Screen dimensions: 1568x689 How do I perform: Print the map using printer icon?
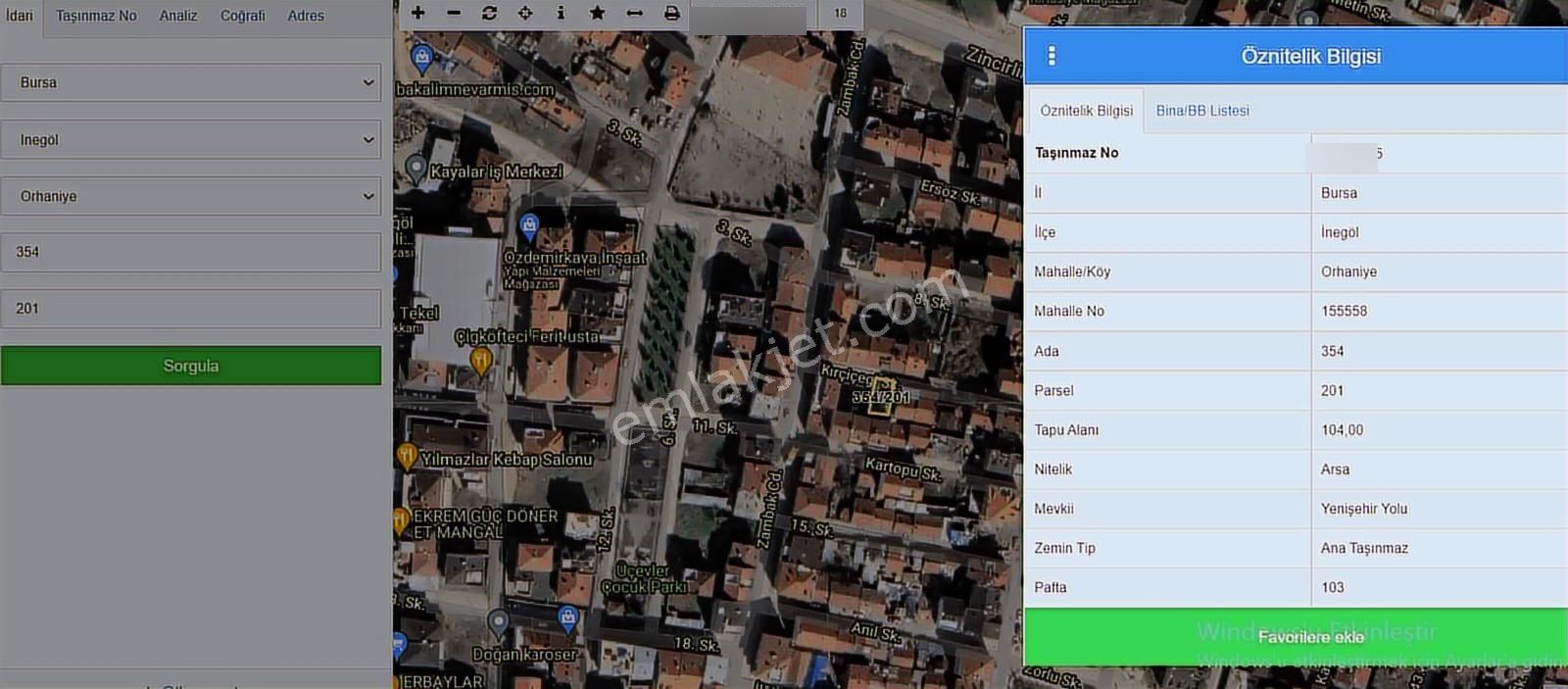671,14
